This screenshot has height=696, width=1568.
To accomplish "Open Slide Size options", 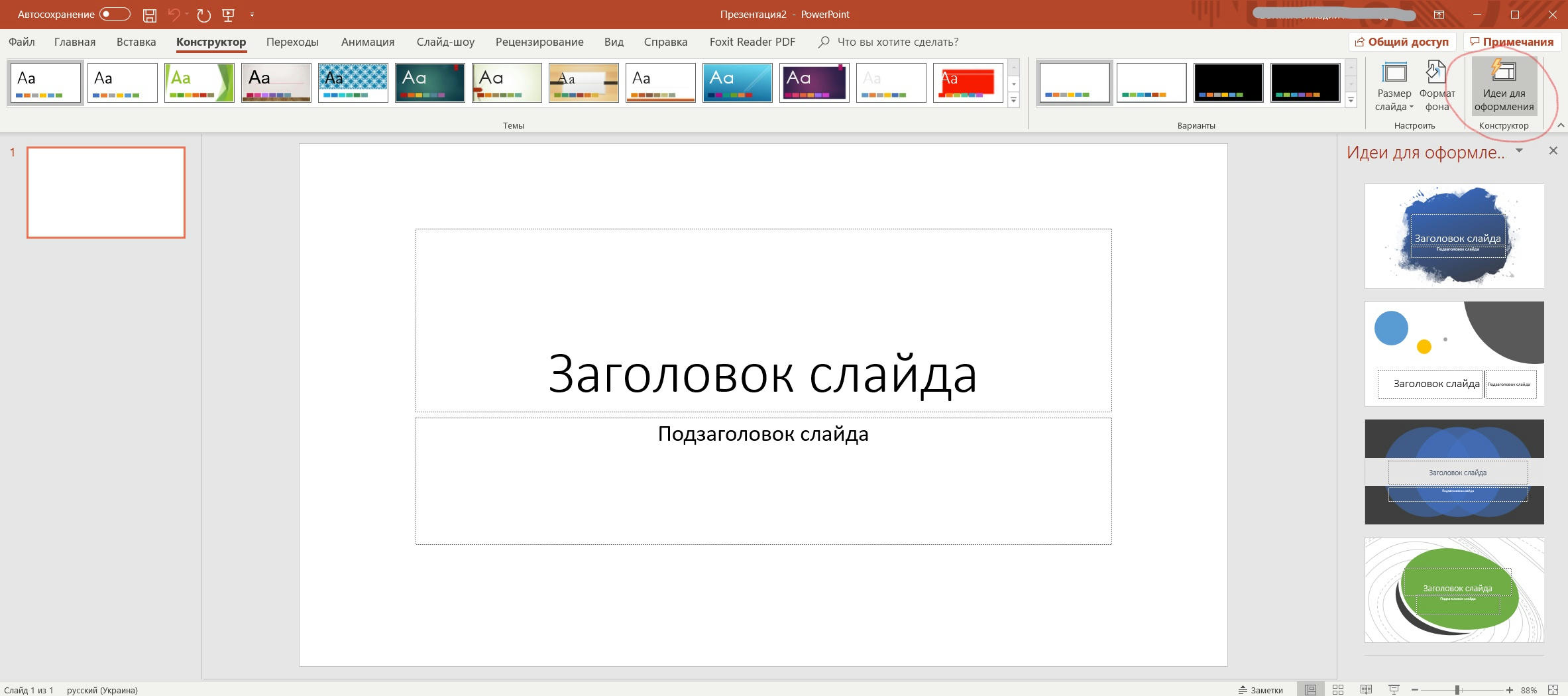I will coord(1394,87).
